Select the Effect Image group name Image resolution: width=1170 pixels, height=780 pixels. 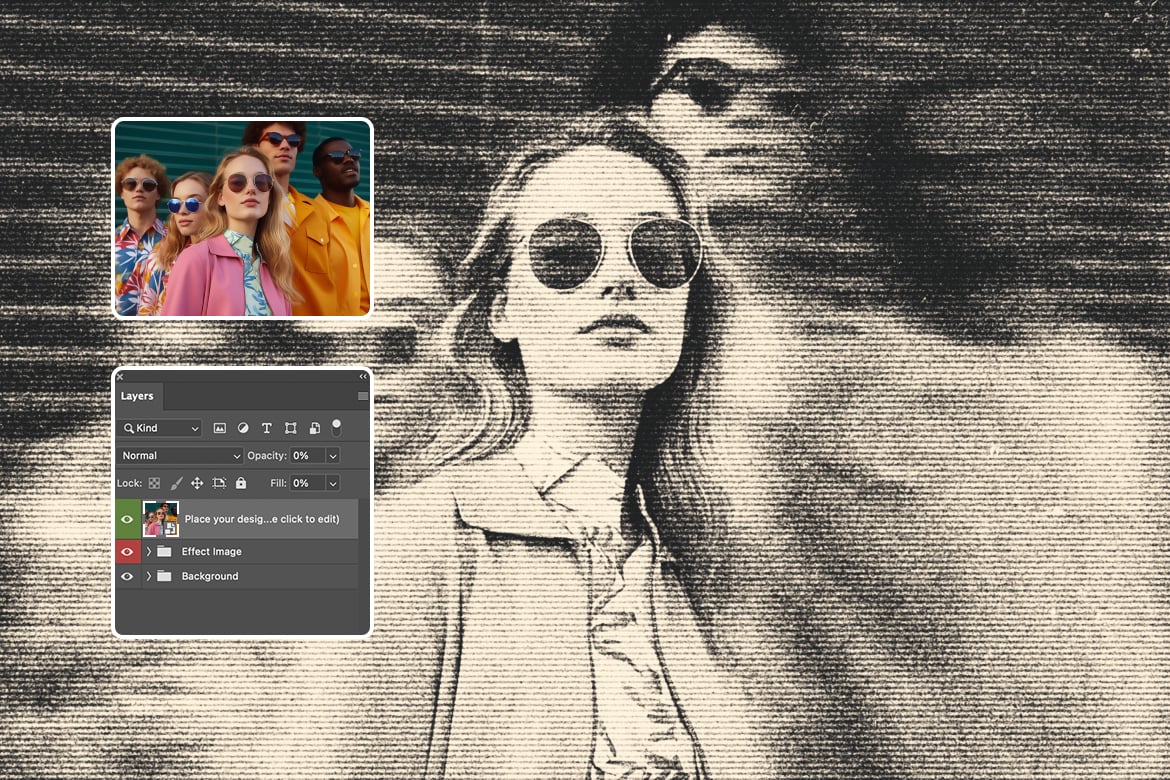pyautogui.click(x=212, y=552)
